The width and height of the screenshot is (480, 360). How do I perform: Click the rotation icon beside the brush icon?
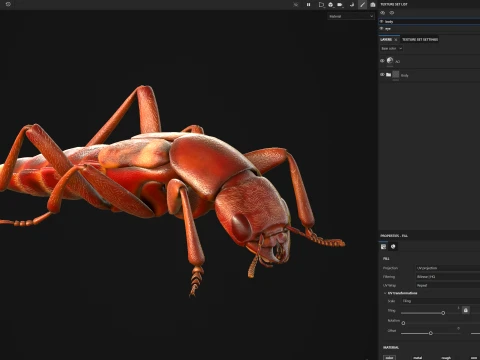pyautogui.click(x=352, y=5)
